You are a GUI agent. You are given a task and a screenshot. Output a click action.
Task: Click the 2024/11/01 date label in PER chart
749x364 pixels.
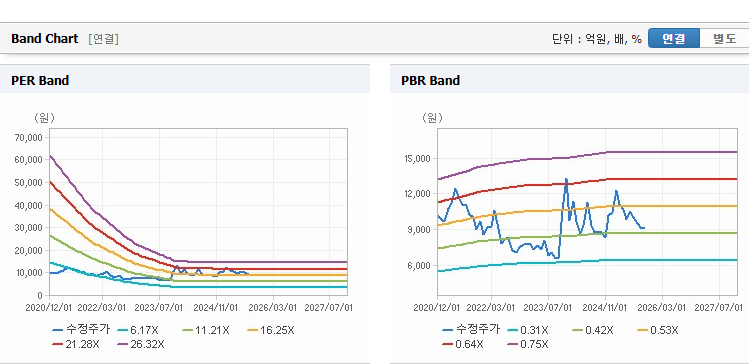(216, 307)
